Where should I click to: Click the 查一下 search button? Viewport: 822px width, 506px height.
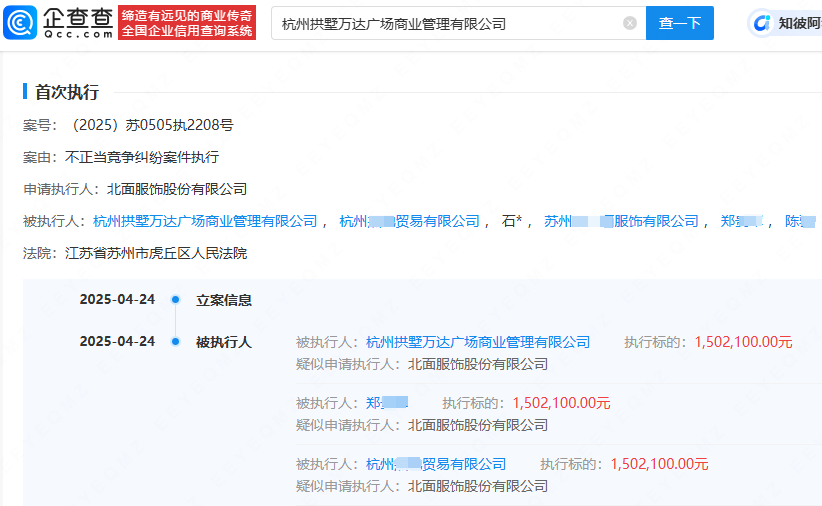pyautogui.click(x=679, y=23)
